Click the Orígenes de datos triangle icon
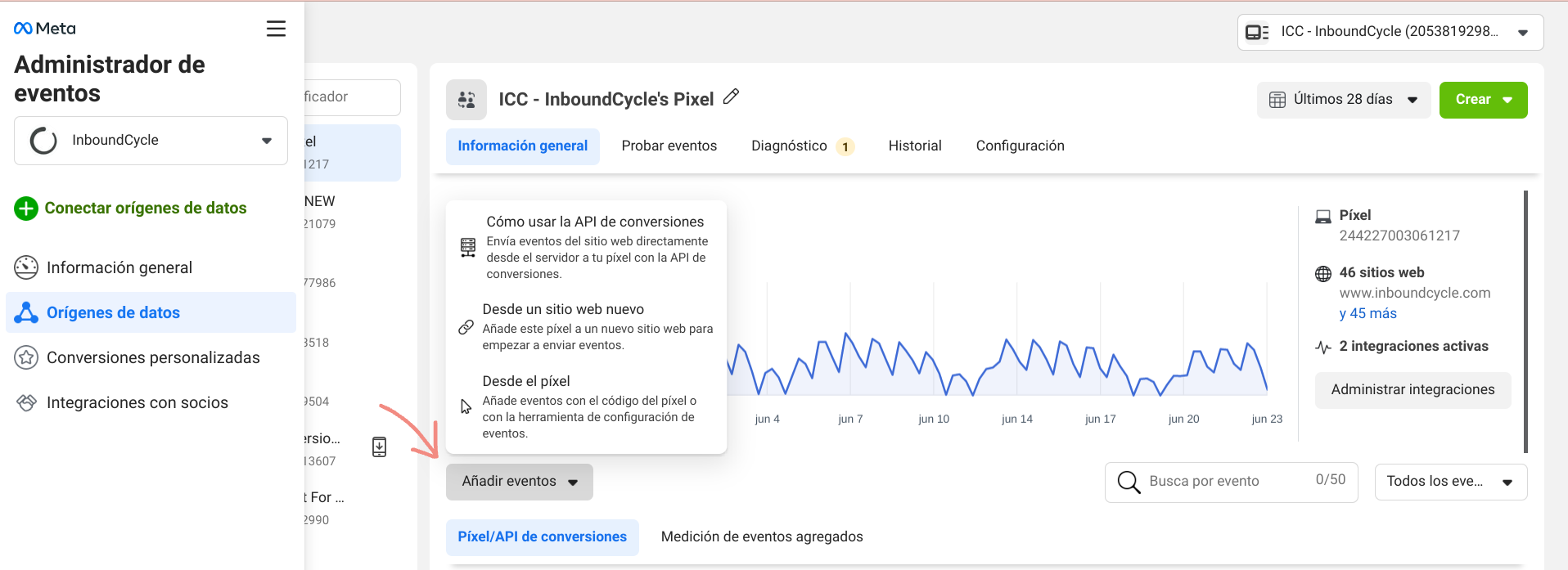The image size is (1568, 570). (26, 312)
